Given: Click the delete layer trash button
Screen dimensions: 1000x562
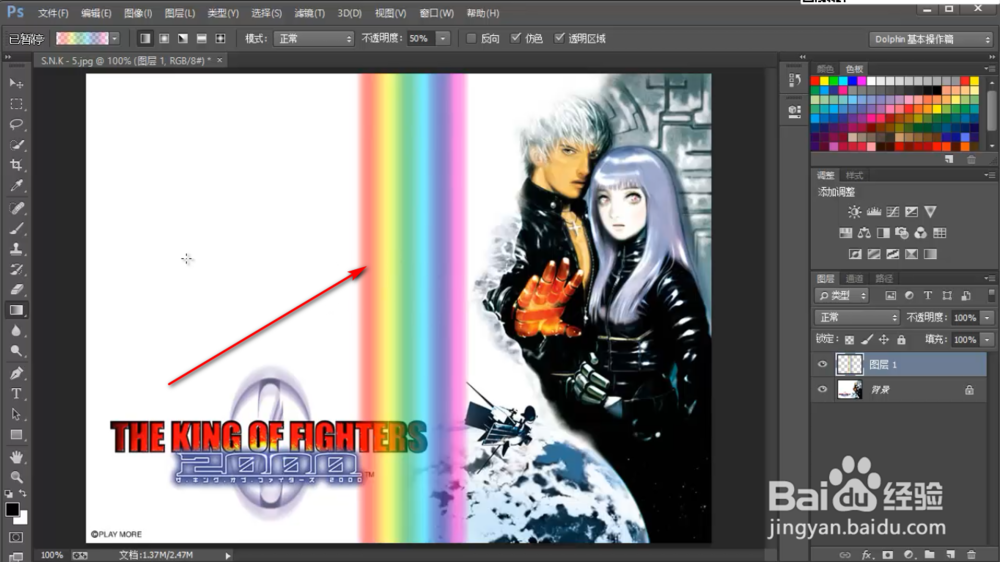Looking at the screenshot, I should 971,555.
